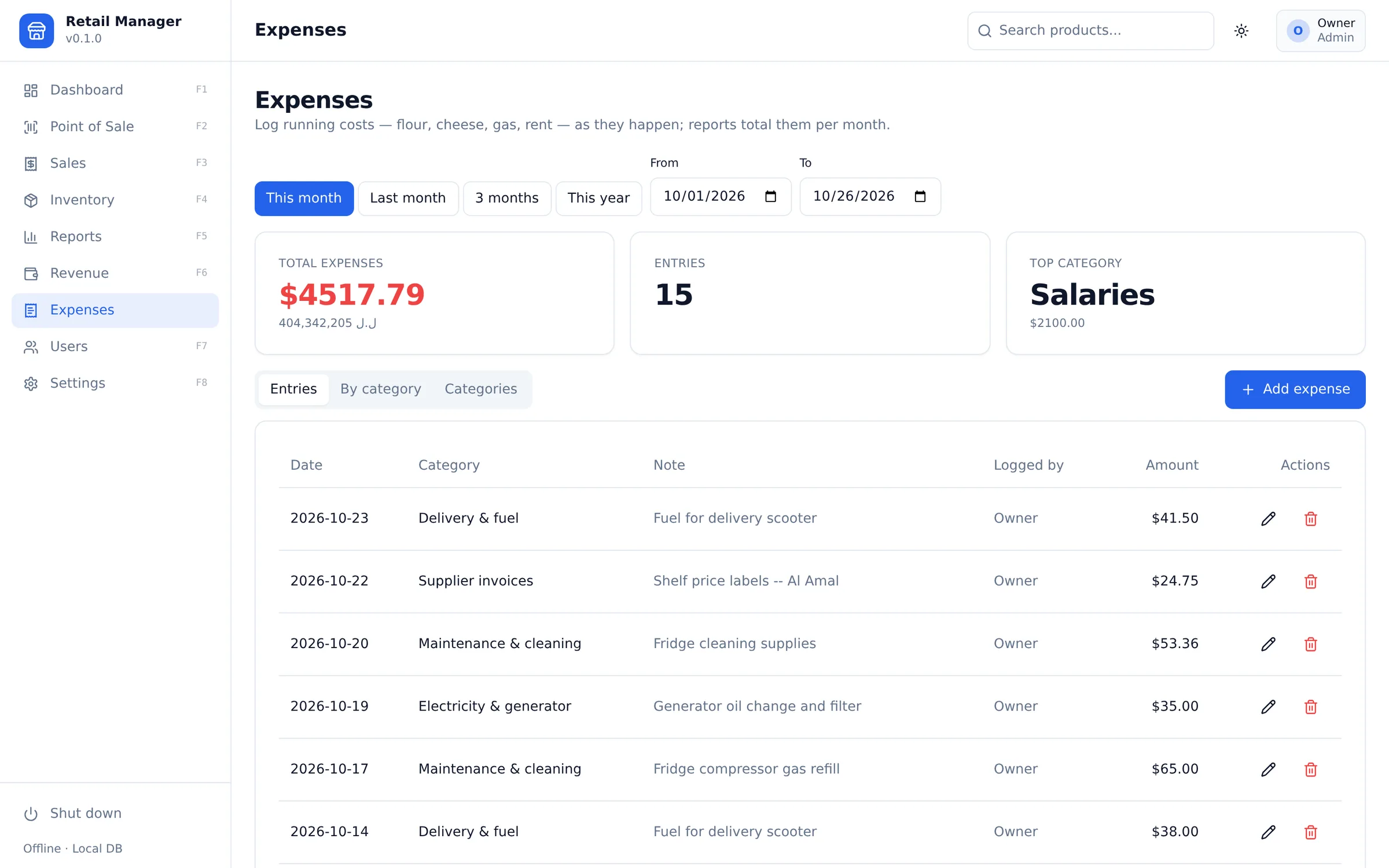Filter expenses by Last month
The width and height of the screenshot is (1389, 868).
(x=408, y=198)
